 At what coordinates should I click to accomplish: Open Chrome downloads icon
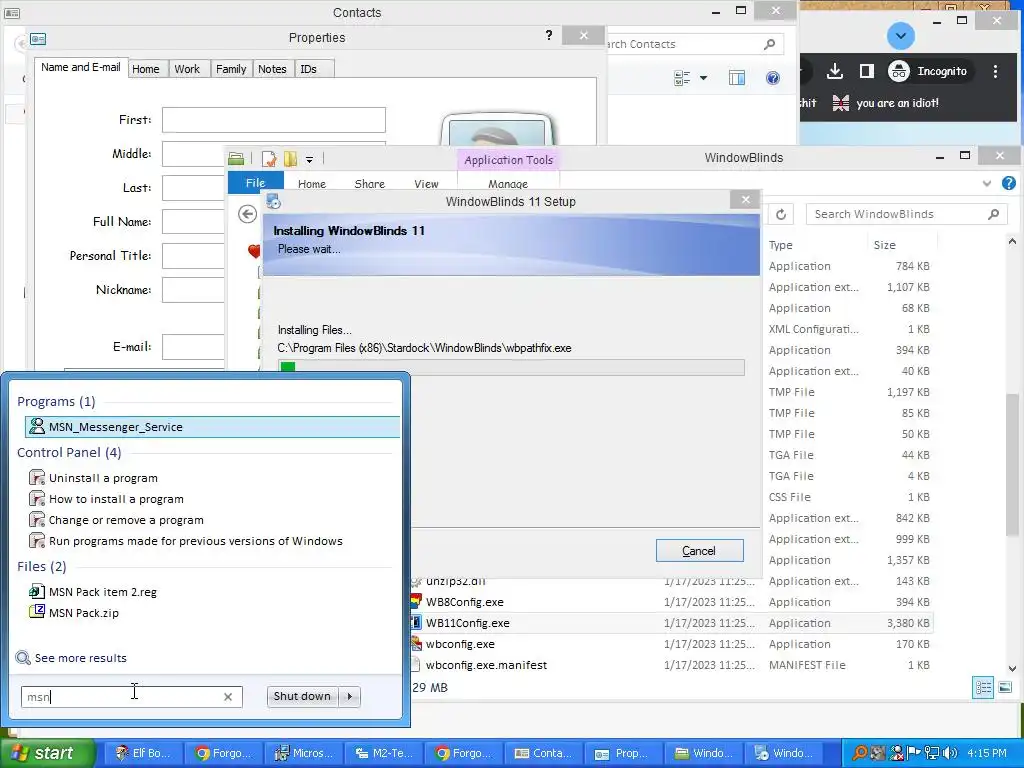[835, 71]
